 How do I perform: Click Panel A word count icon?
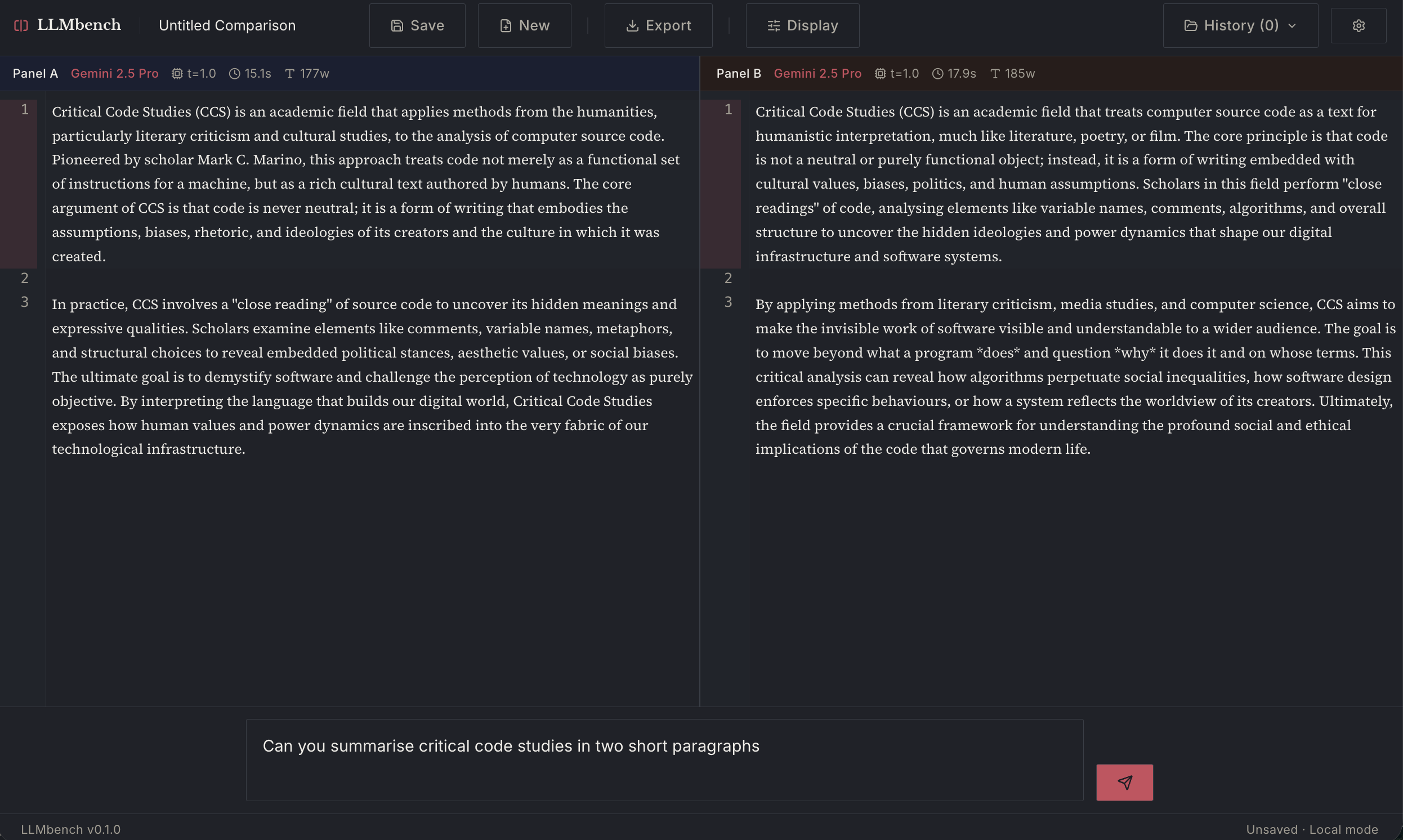(290, 74)
